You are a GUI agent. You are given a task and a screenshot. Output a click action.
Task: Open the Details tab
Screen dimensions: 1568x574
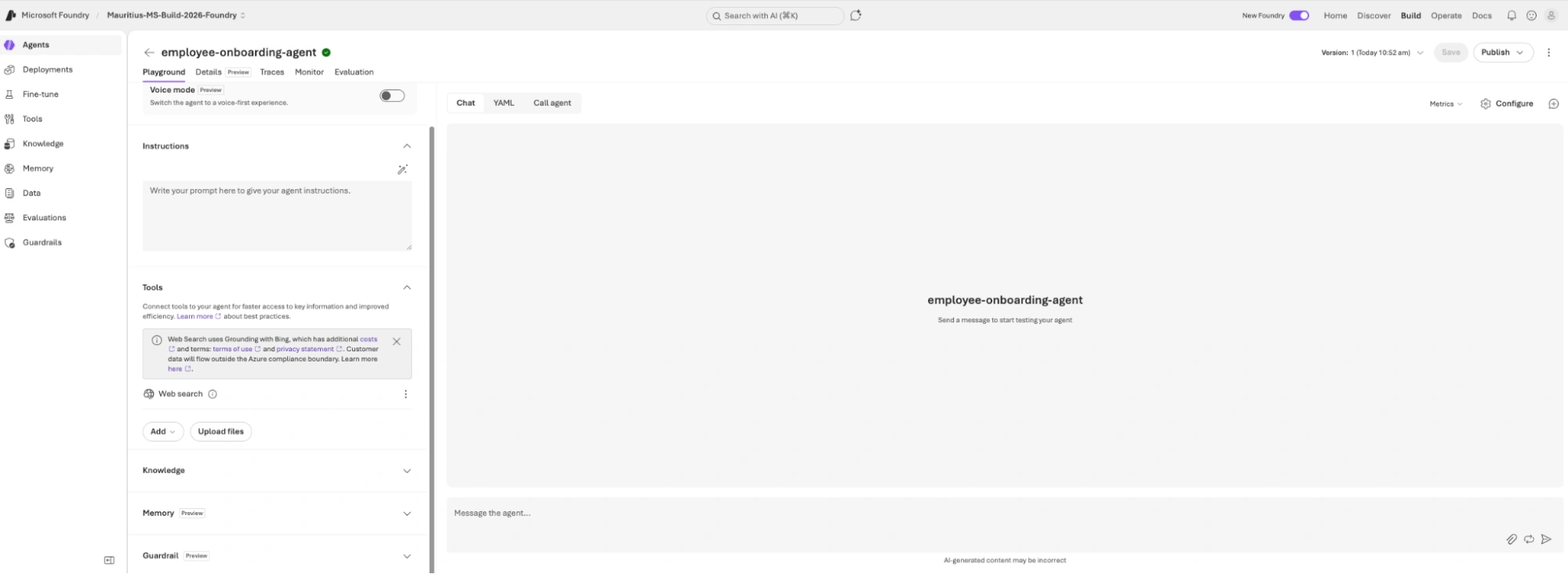pos(209,72)
